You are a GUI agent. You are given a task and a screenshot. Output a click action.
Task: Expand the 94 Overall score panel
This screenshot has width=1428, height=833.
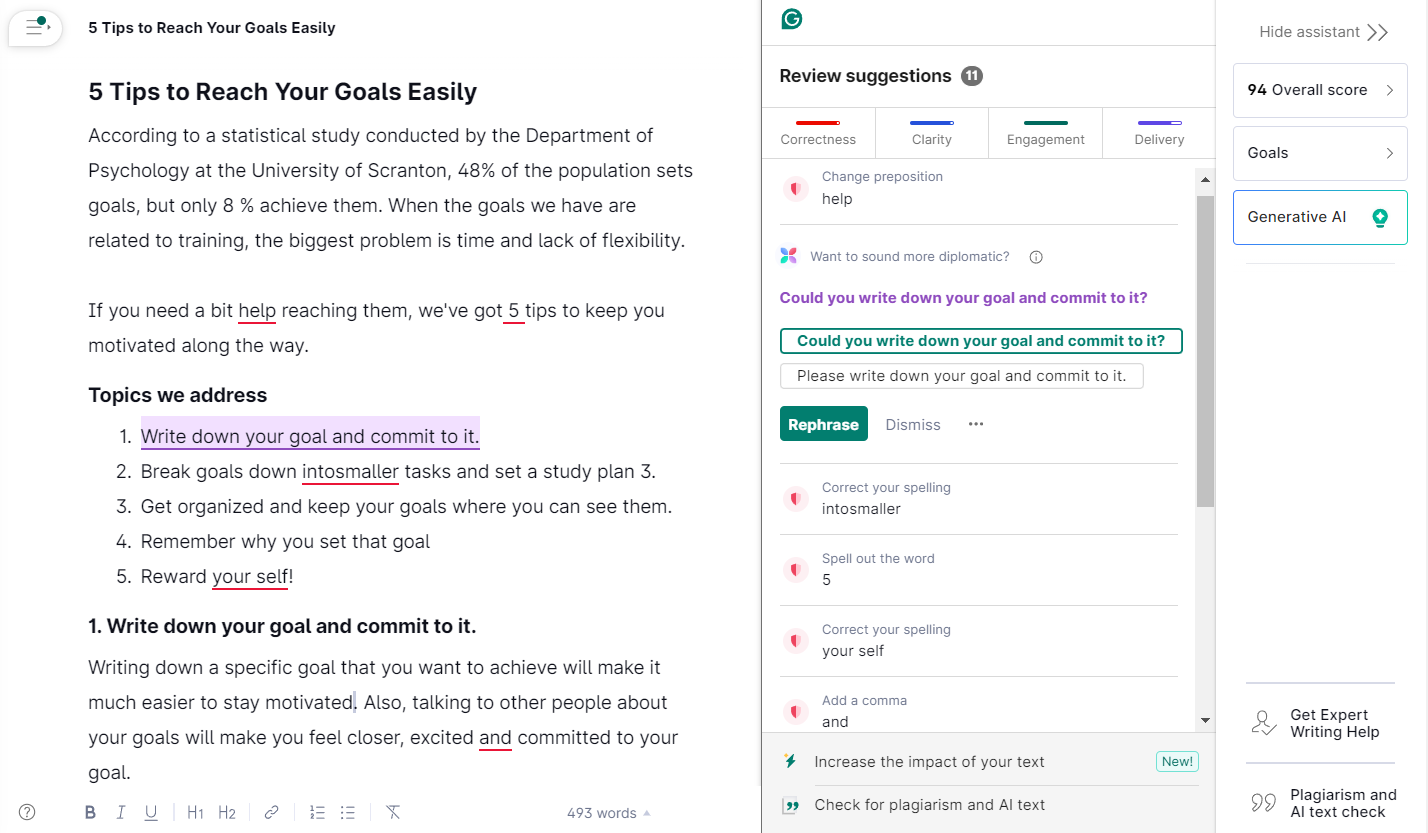coord(1320,90)
